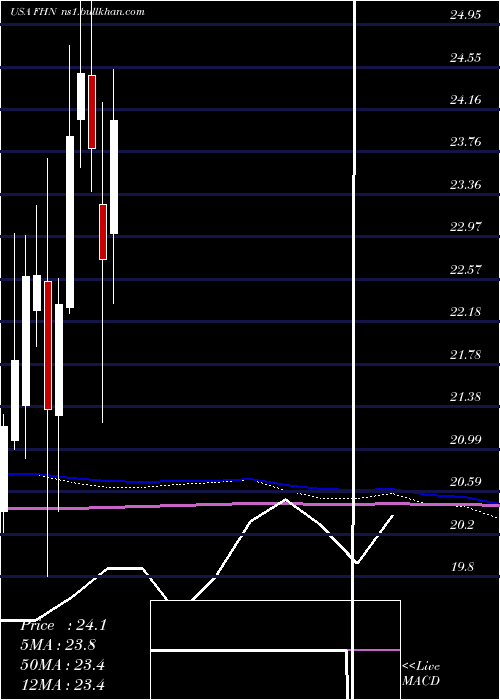Image resolution: width=500 pixels, height=700 pixels.
Task: Click the 'Price : 24.1' readout
Action: pyautogui.click(x=63, y=625)
